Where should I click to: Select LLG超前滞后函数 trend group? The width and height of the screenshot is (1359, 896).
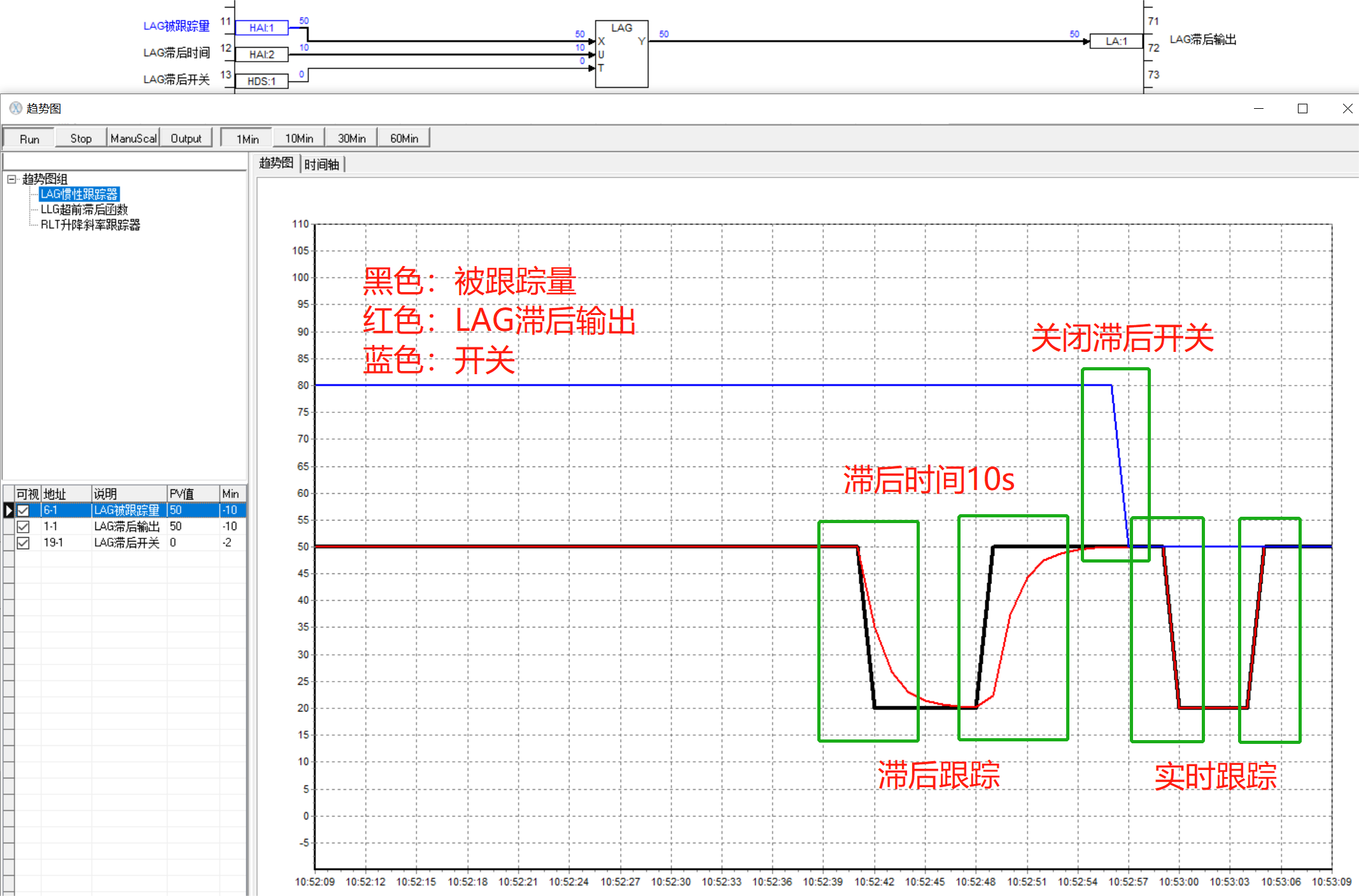(x=84, y=209)
